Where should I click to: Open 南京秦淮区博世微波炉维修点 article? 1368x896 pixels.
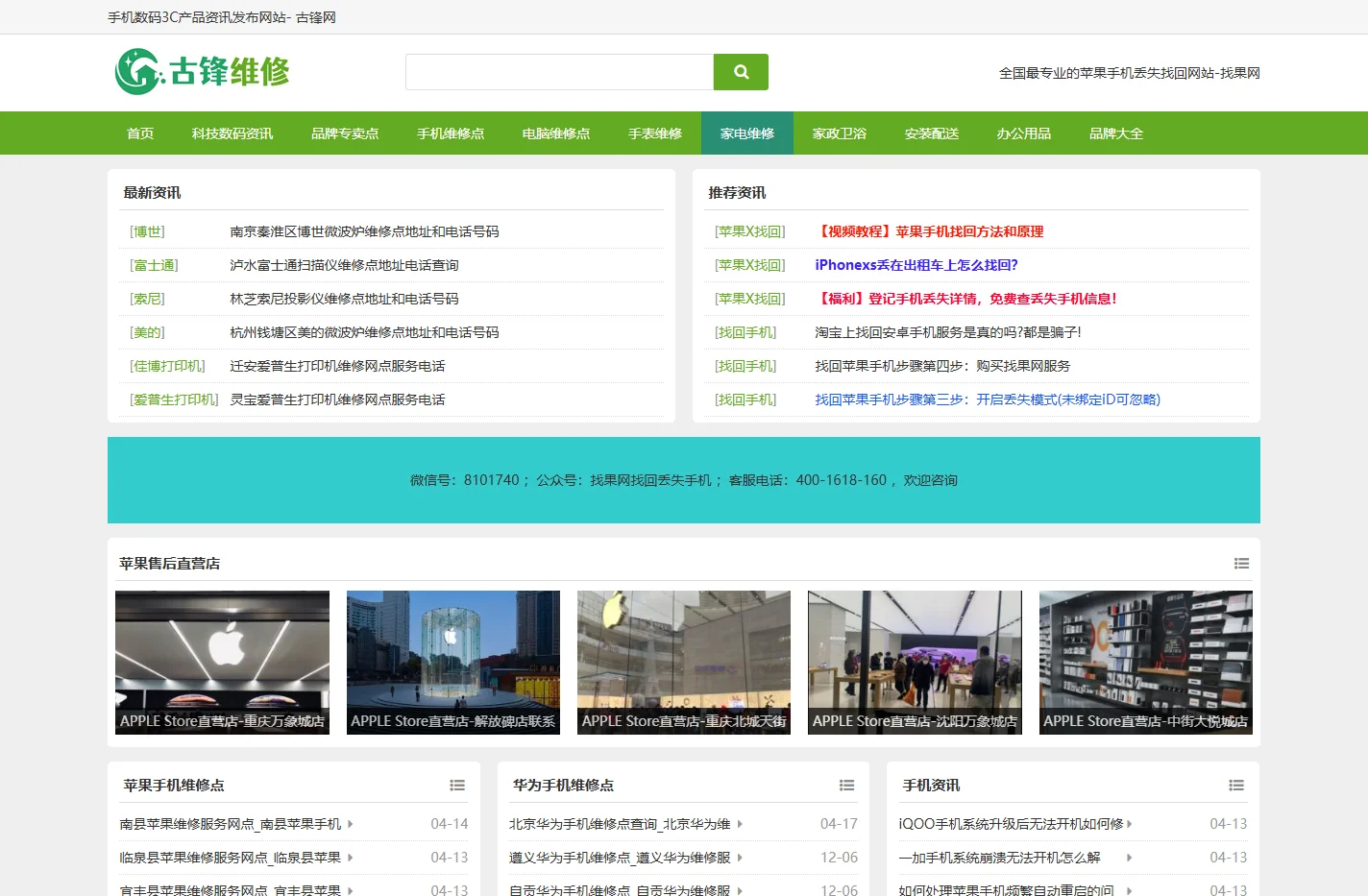(365, 231)
